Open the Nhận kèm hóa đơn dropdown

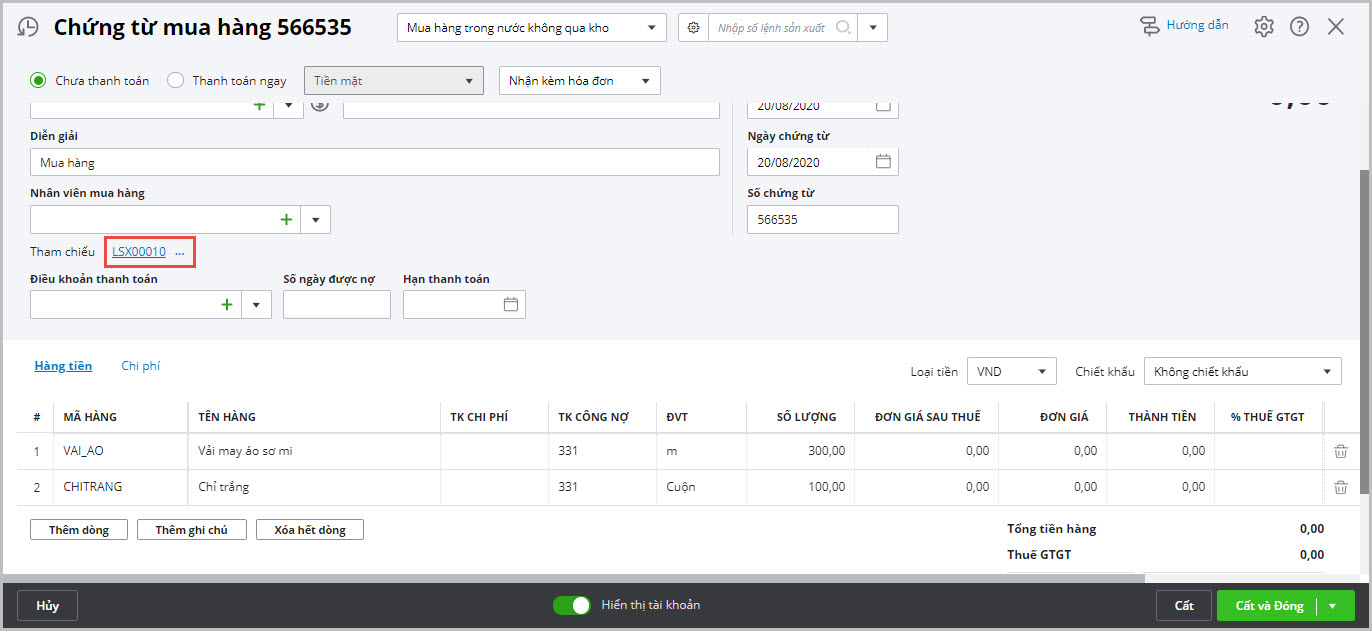coord(646,81)
